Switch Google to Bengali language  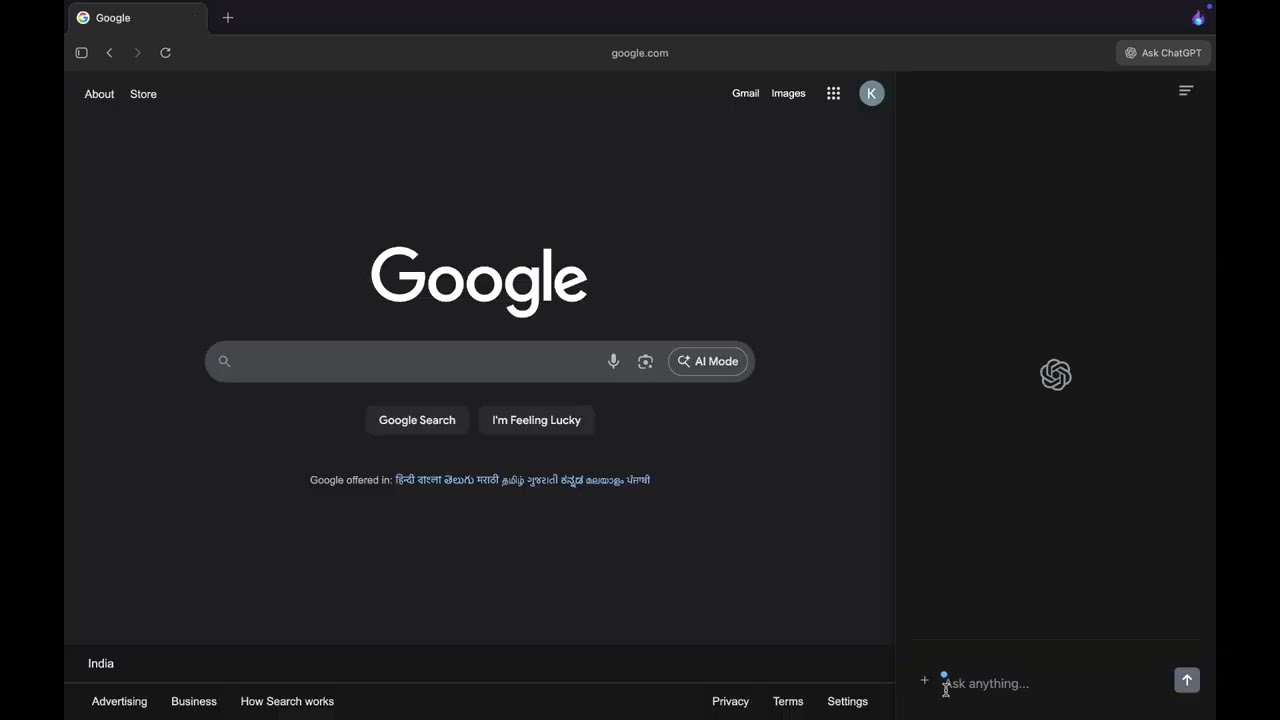point(430,480)
